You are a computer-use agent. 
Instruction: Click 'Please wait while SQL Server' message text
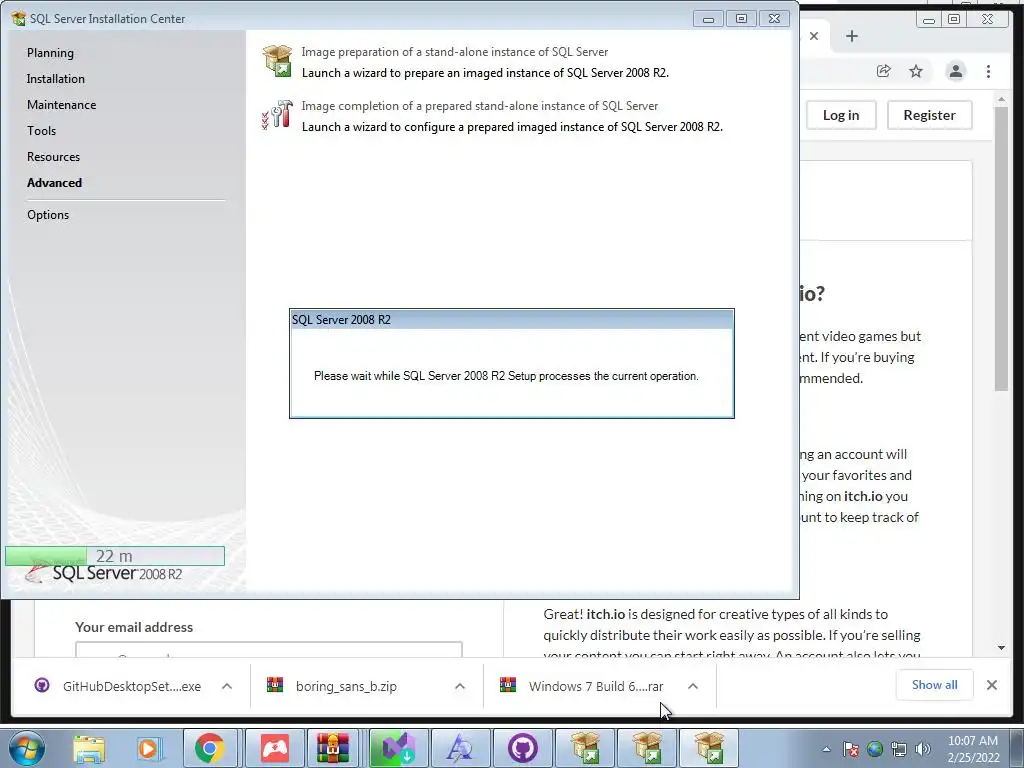tap(506, 376)
